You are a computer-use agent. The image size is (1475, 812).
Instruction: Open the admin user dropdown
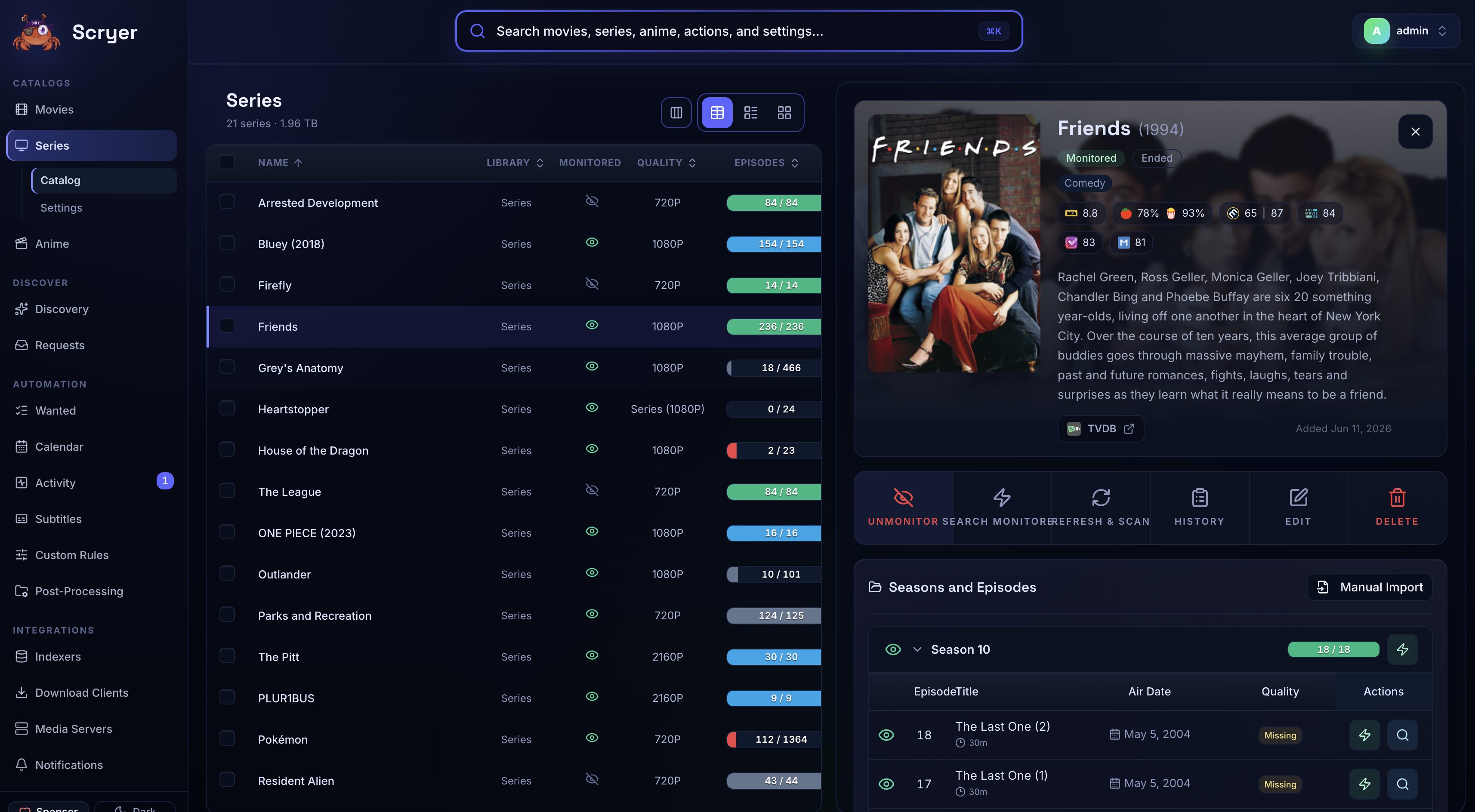(x=1406, y=31)
